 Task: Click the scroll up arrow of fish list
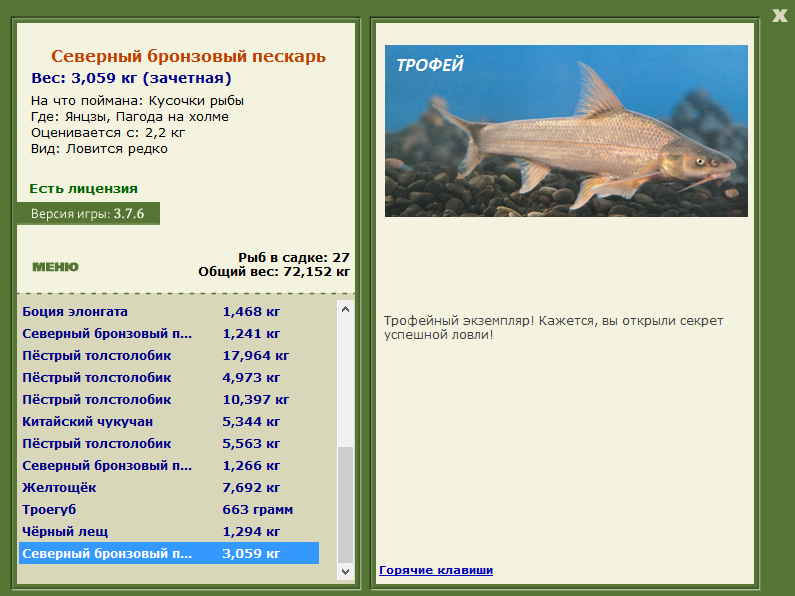pyautogui.click(x=345, y=309)
